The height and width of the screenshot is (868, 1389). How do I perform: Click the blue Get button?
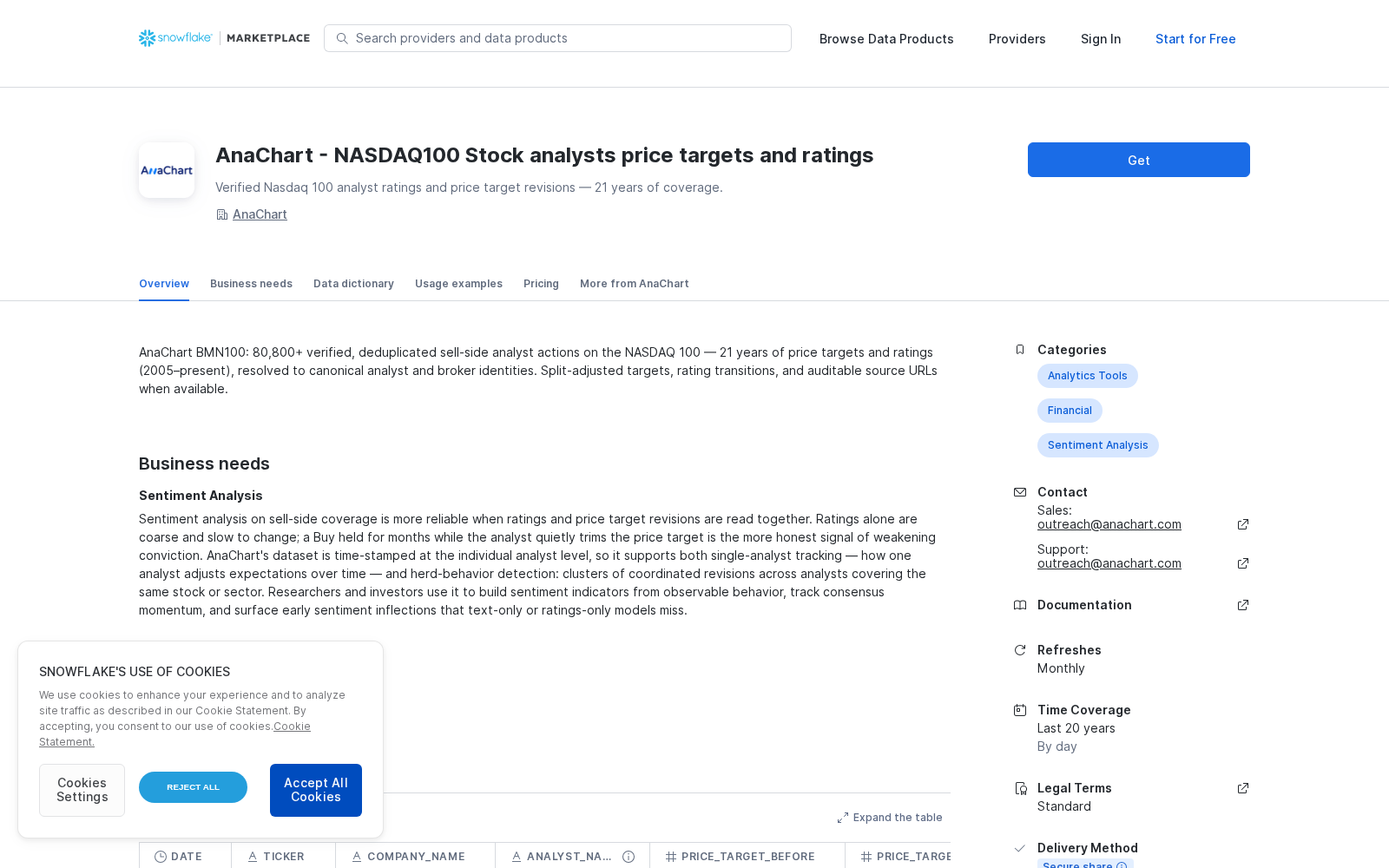[x=1139, y=160]
